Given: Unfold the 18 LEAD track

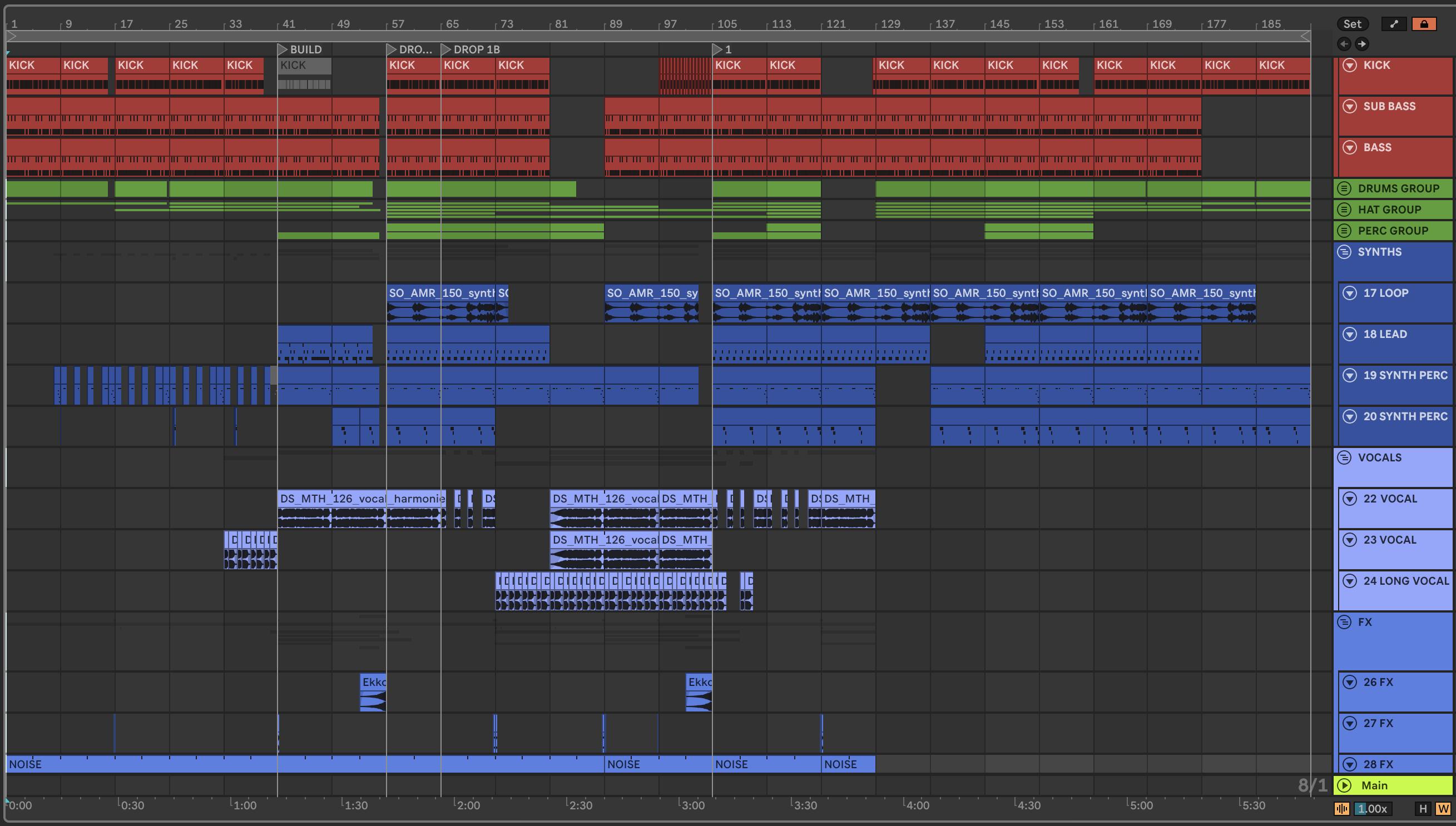Looking at the screenshot, I should point(1350,334).
